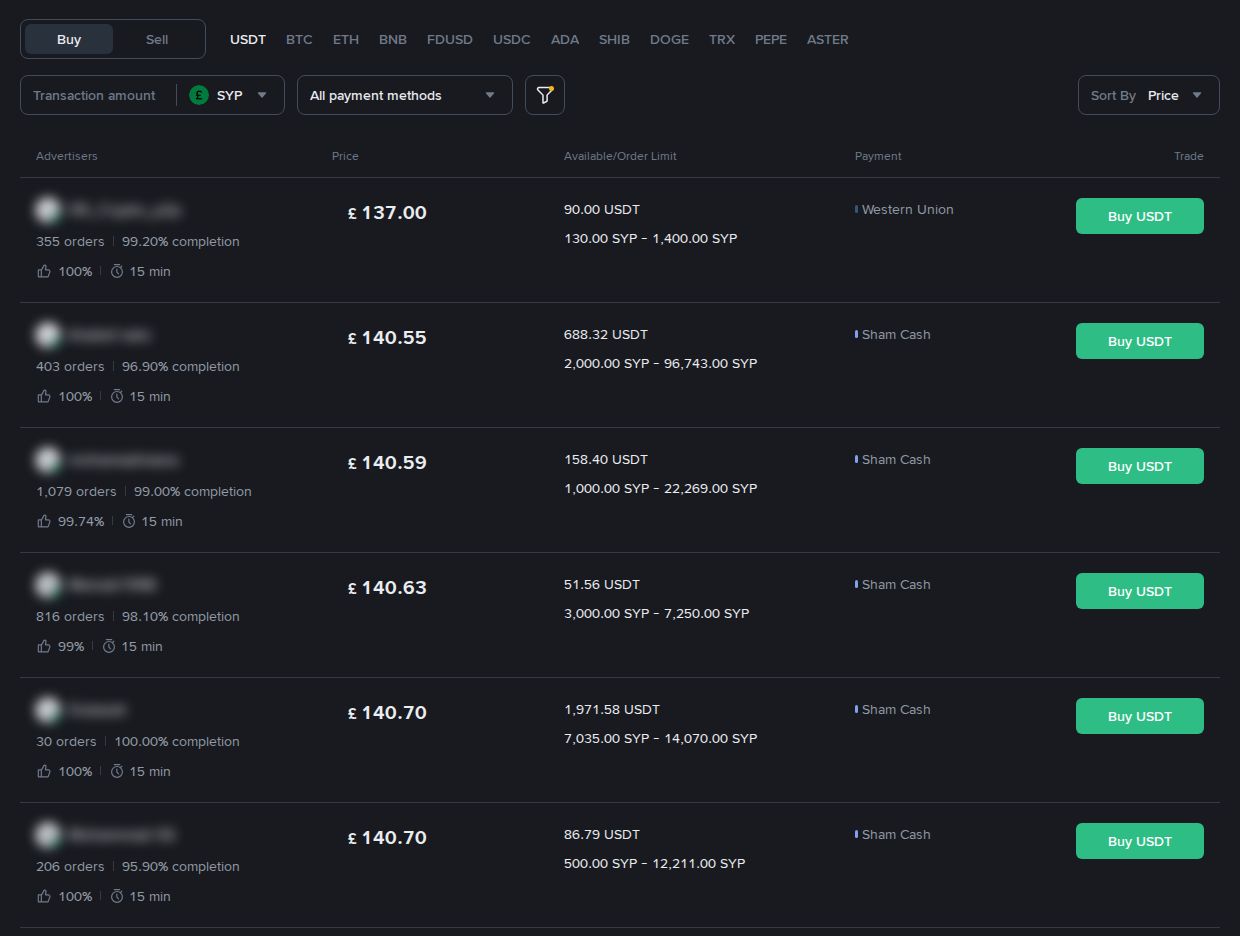Open the SYP currency dropdown
Image resolution: width=1240 pixels, height=936 pixels.
[231, 95]
